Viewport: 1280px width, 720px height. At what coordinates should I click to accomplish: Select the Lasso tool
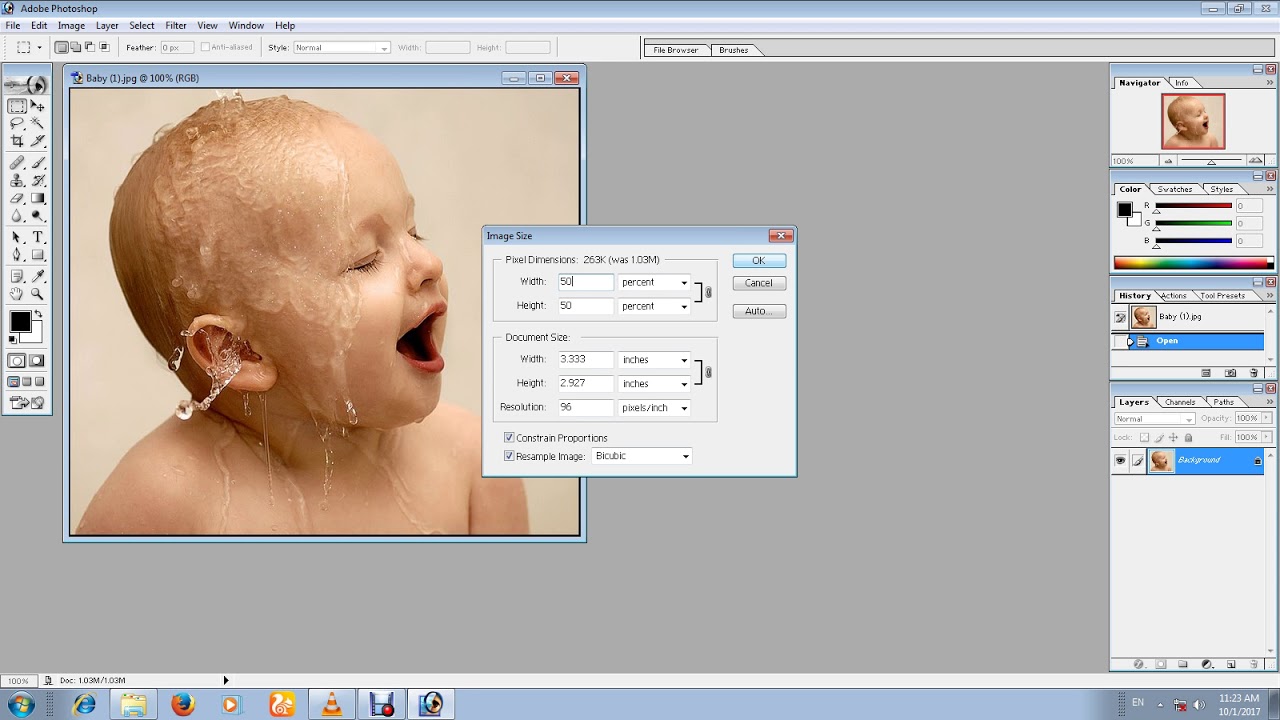tap(17, 123)
